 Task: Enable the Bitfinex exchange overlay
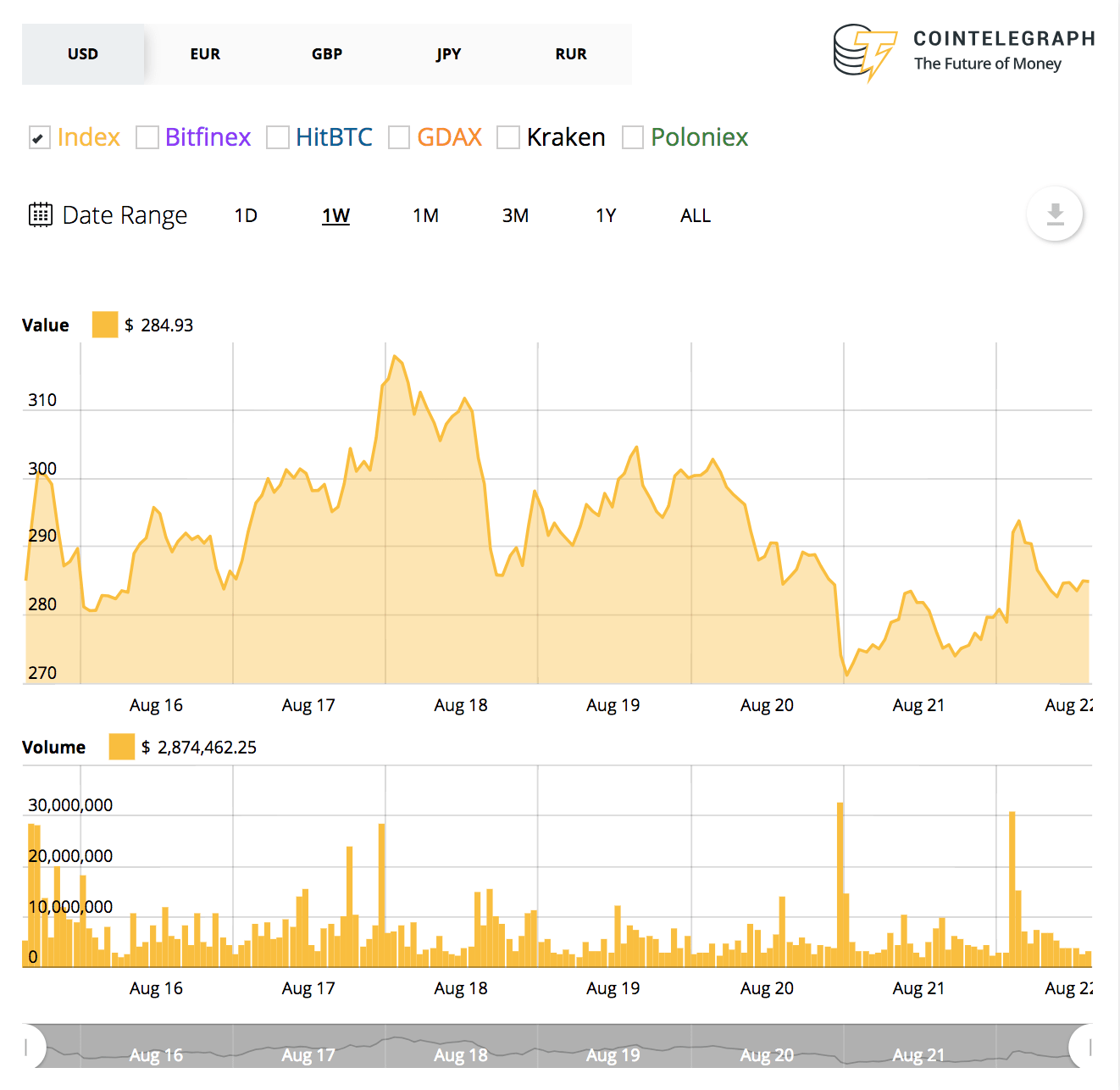tap(146, 136)
